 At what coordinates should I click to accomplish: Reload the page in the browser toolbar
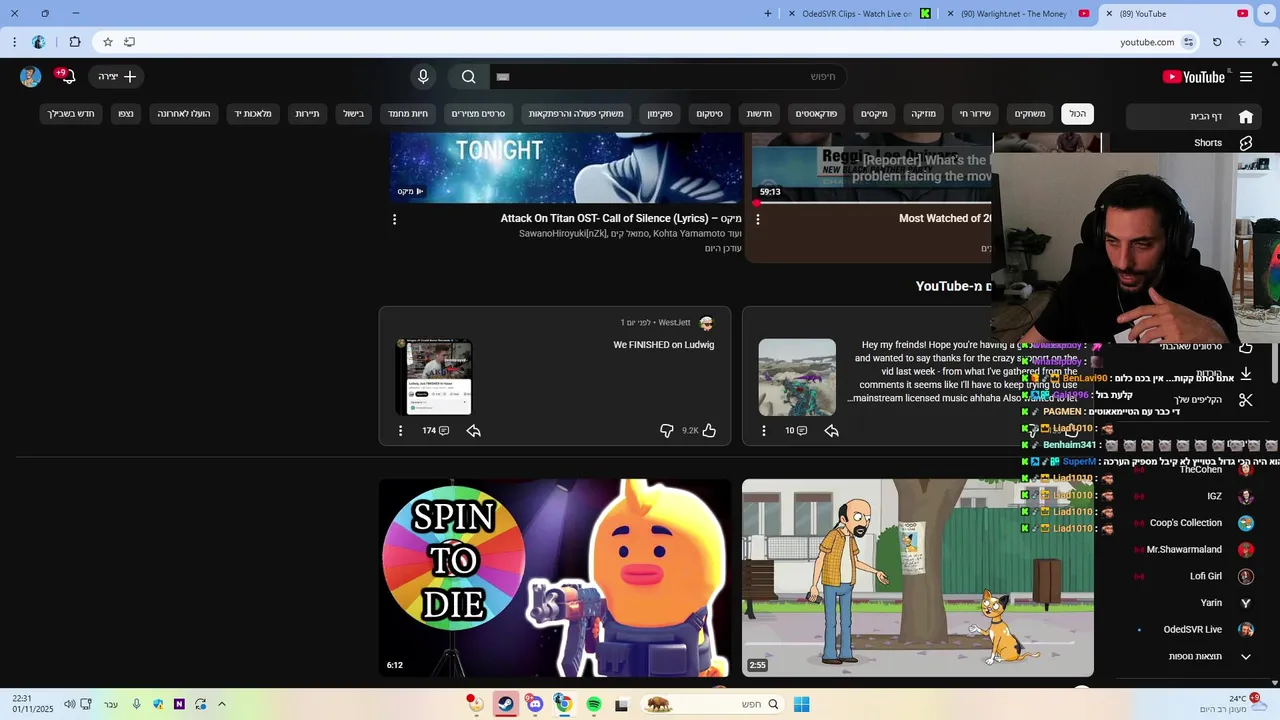1217,42
